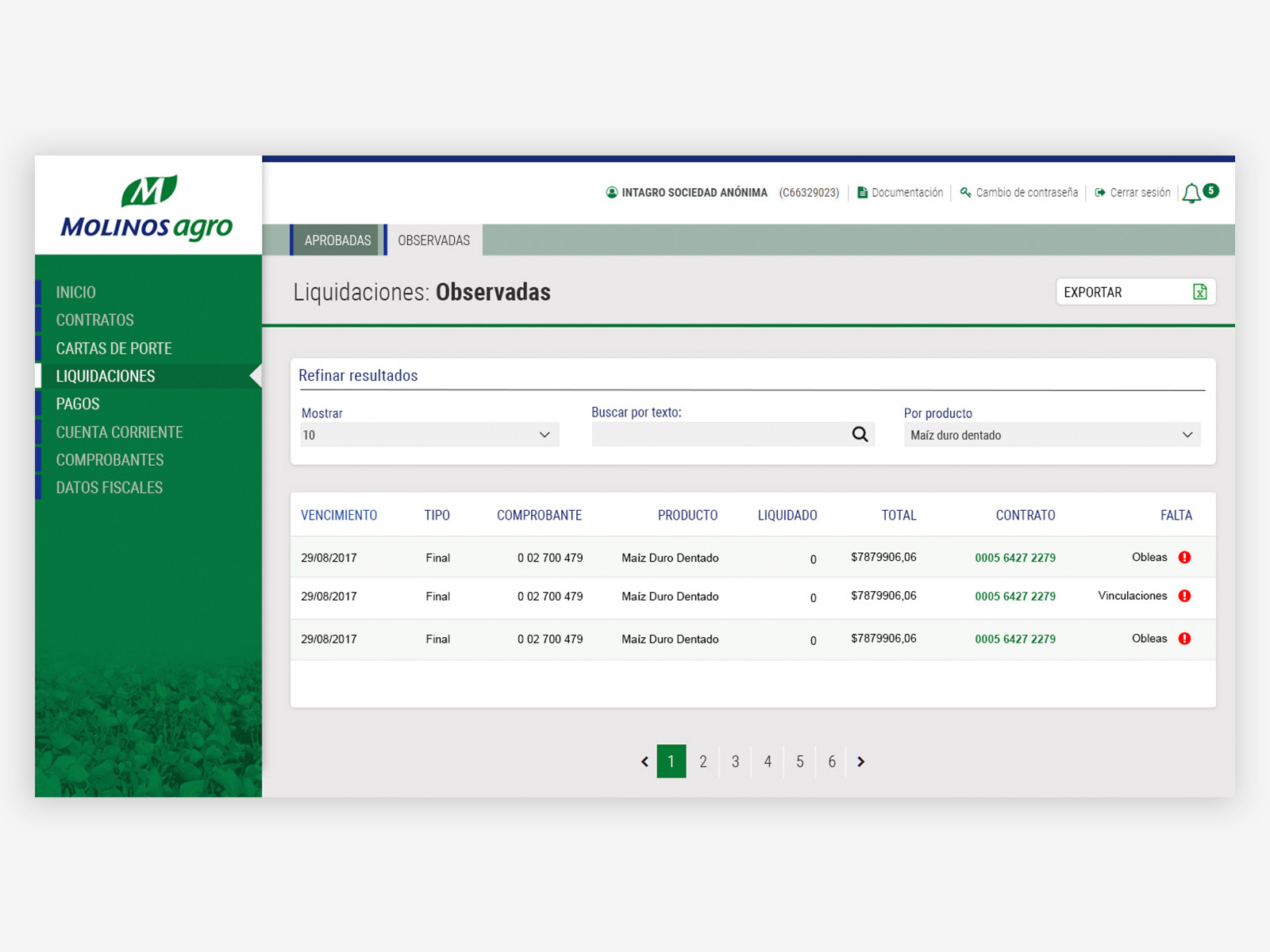The width and height of the screenshot is (1270, 952).
Task: Click the user account icon beside INTAGRO
Action: (612, 193)
